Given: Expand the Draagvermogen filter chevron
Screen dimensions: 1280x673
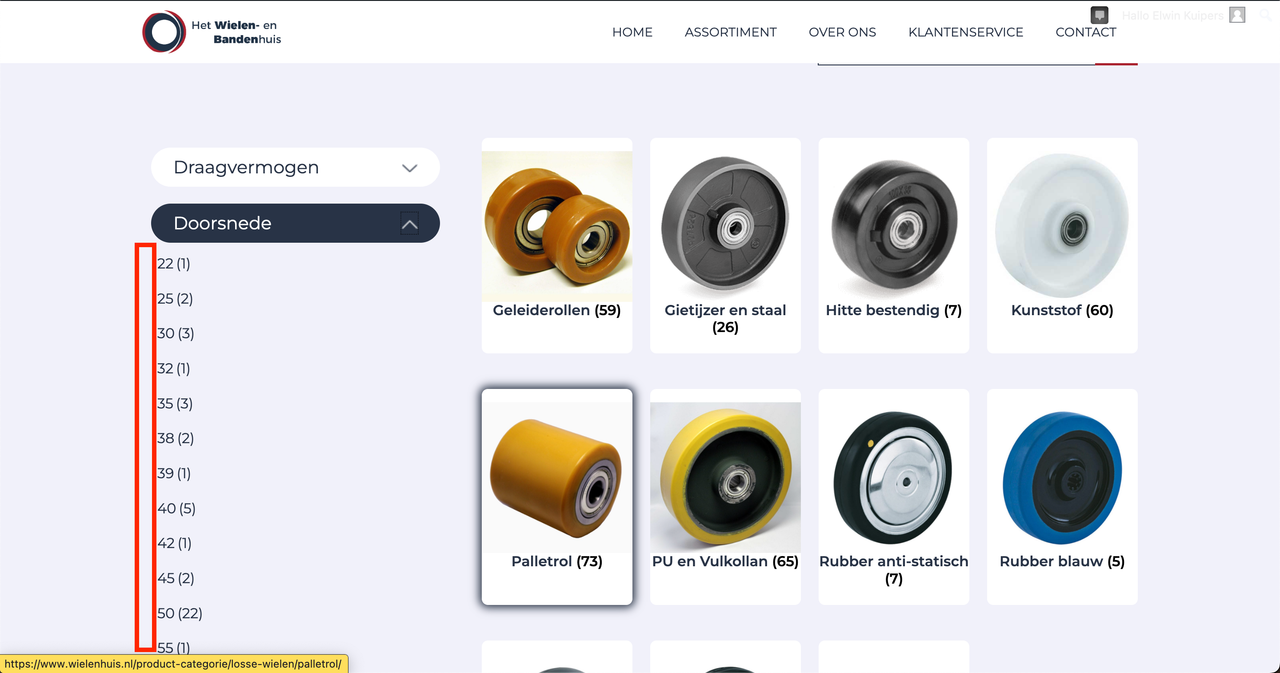Looking at the screenshot, I should (x=409, y=168).
